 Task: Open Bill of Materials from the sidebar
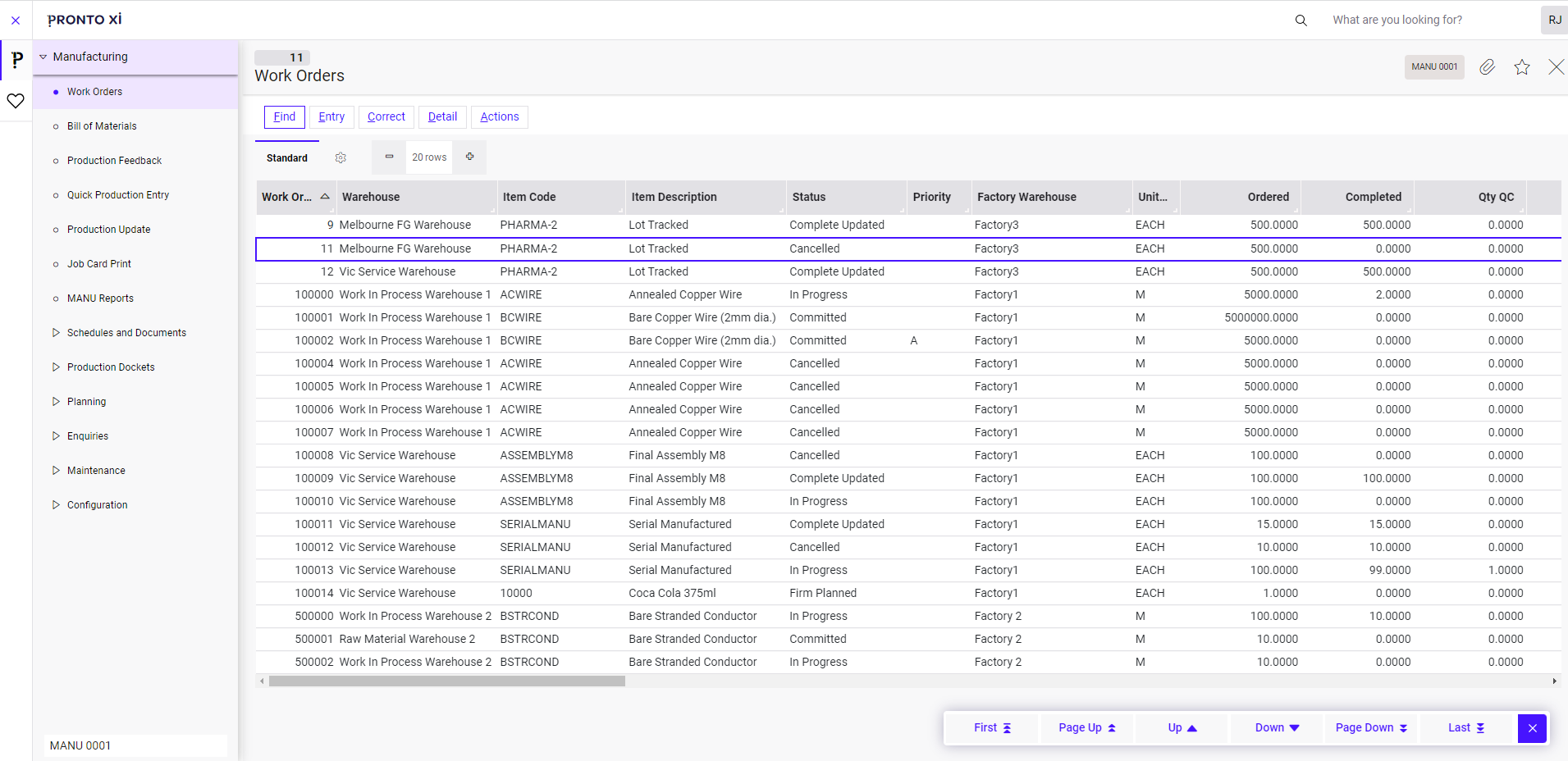(x=102, y=125)
